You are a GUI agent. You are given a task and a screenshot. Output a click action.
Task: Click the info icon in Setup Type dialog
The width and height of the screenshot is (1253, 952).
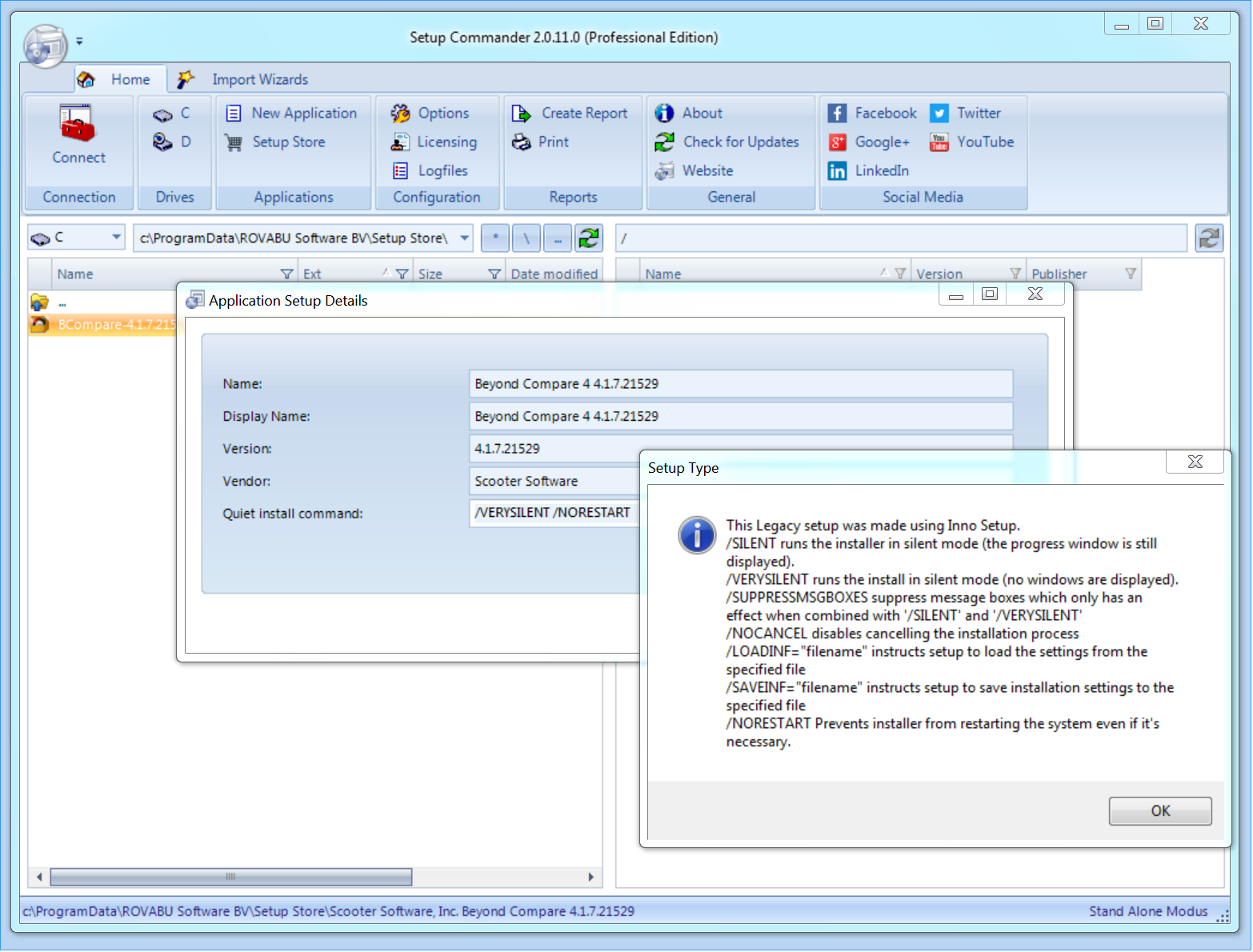click(697, 535)
